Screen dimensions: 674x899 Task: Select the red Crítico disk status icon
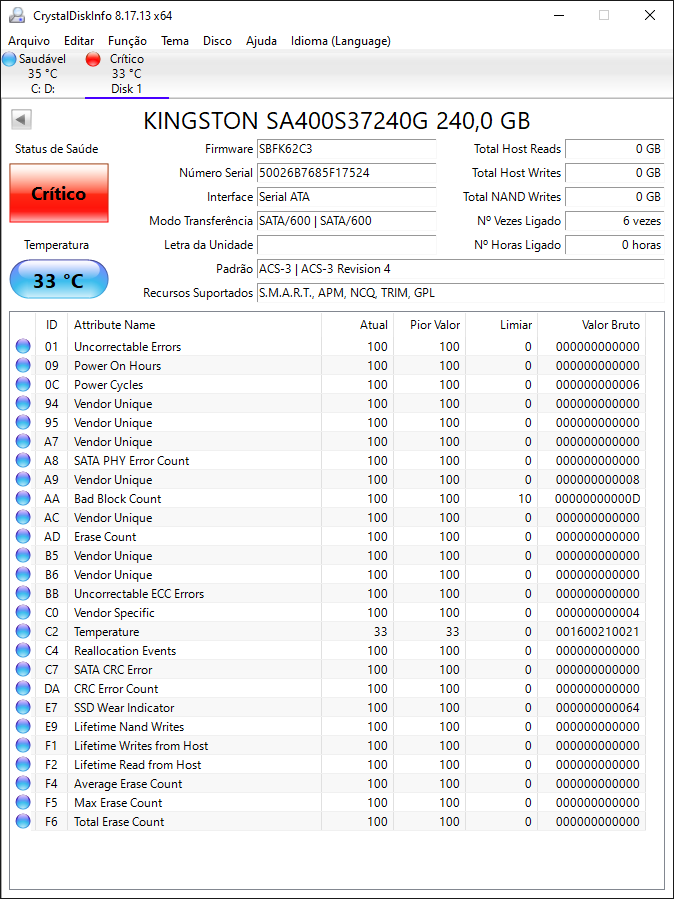point(93,58)
